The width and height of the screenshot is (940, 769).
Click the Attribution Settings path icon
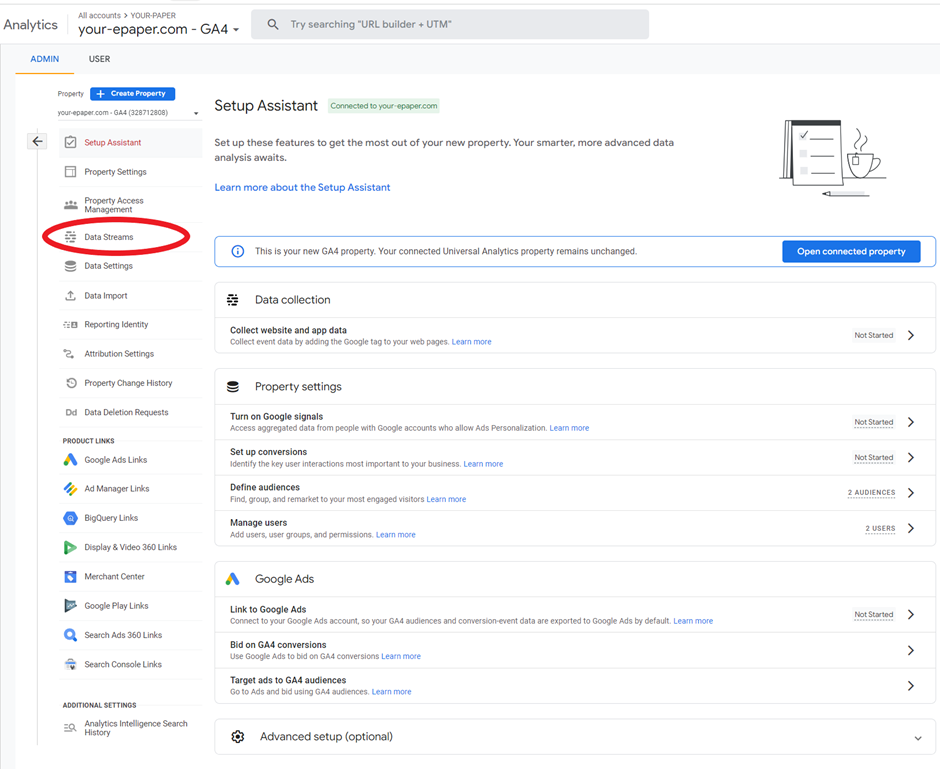tap(69, 354)
